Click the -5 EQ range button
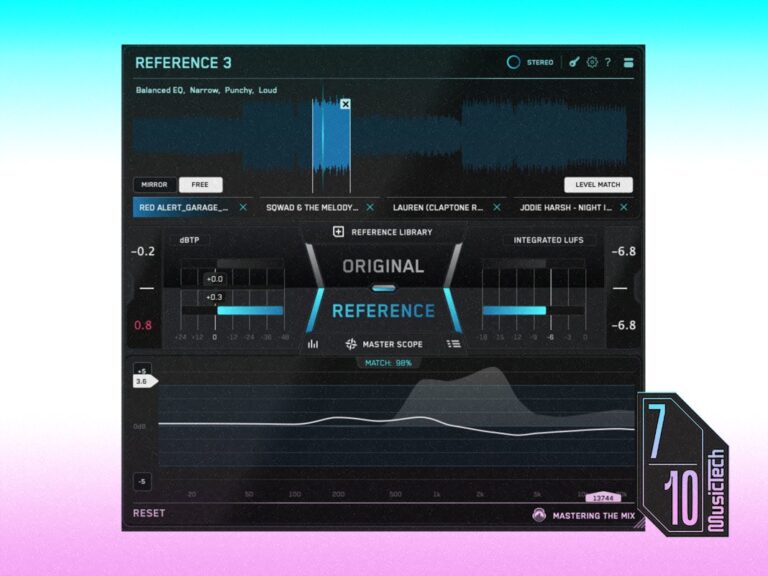This screenshot has height=576, width=768. (142, 481)
